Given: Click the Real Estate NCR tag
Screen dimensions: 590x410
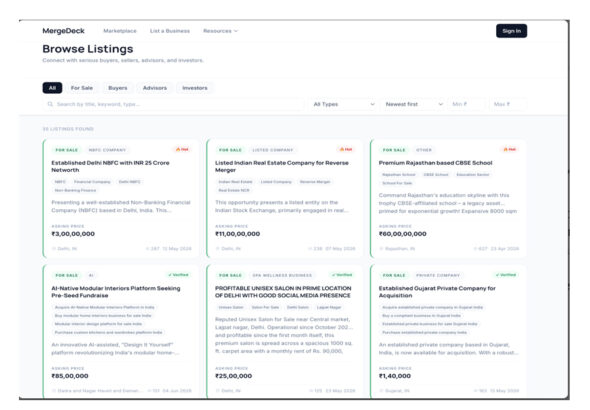Looking at the screenshot, I should tap(234, 190).
